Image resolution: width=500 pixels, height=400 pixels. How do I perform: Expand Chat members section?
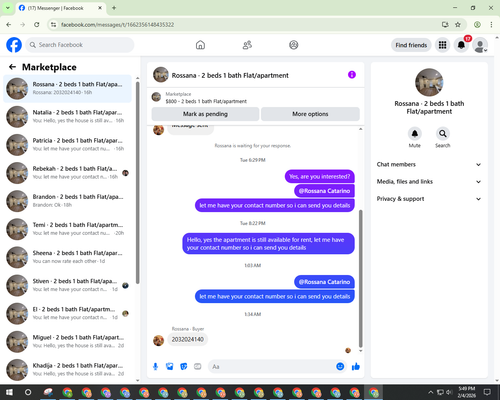pos(429,164)
